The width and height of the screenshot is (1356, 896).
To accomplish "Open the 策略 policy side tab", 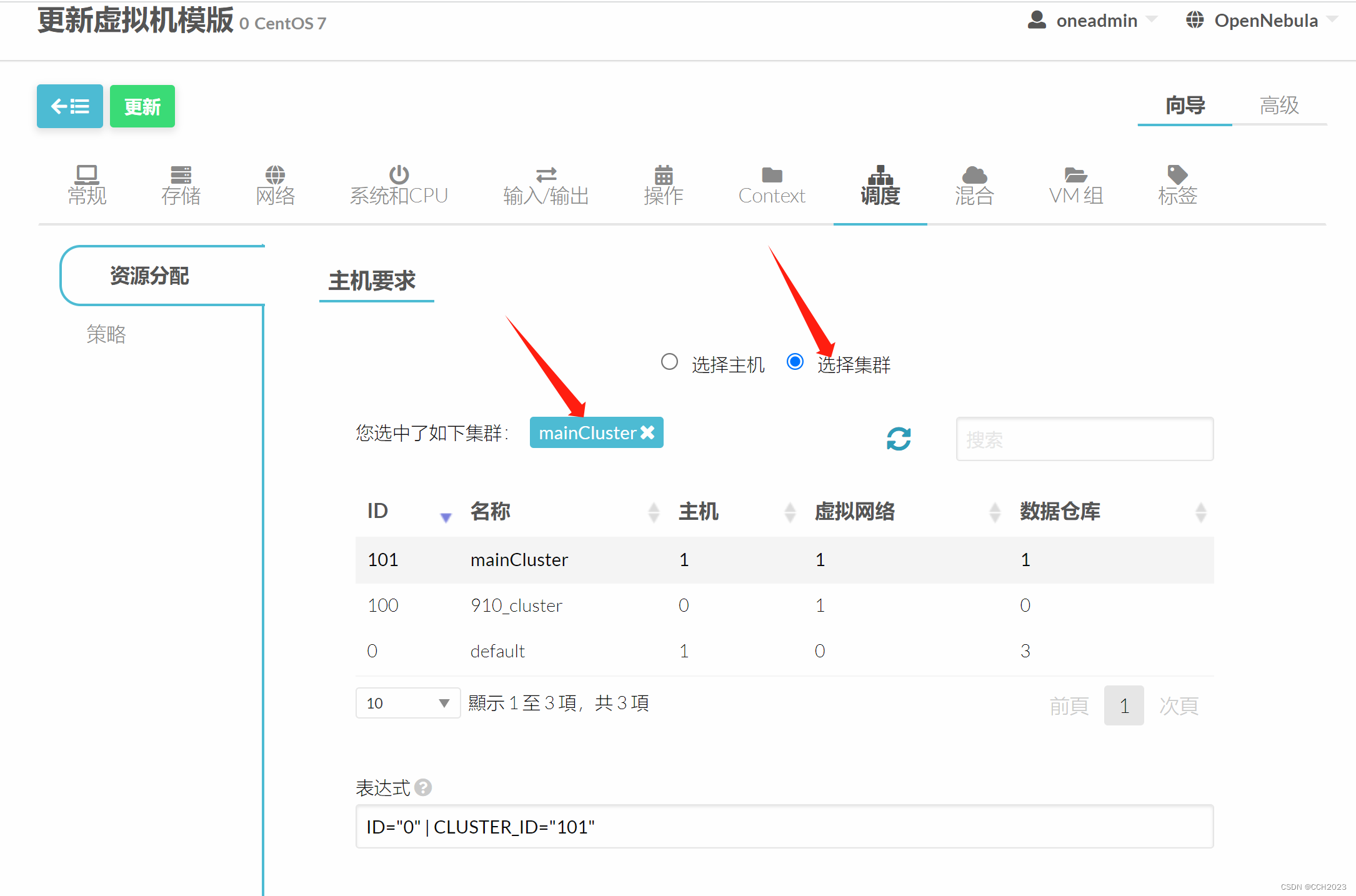I will coord(106,334).
